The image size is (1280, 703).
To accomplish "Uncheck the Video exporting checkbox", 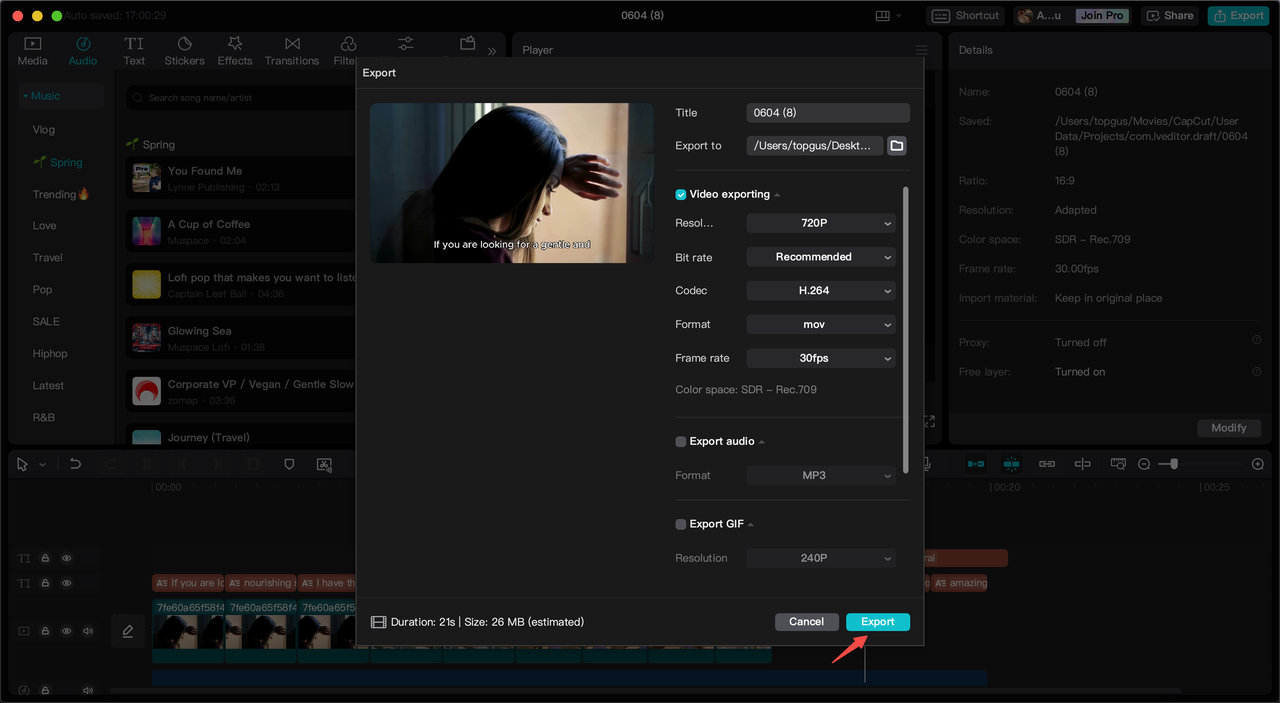I will pos(681,194).
